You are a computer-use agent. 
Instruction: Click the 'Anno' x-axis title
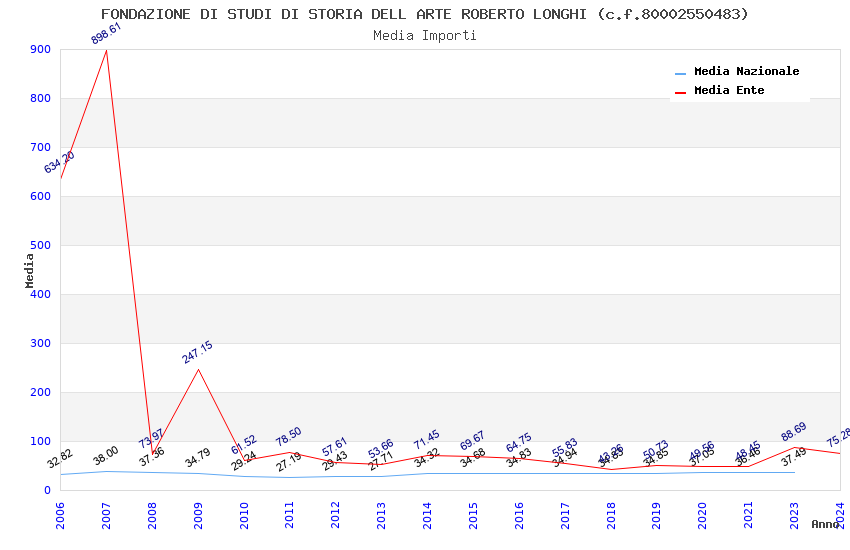pos(825,524)
